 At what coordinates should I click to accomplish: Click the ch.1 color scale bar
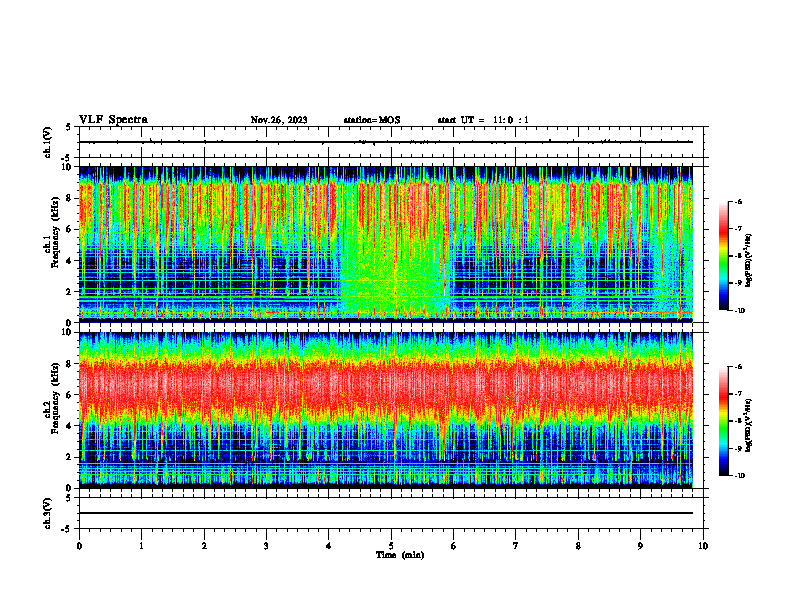point(723,256)
